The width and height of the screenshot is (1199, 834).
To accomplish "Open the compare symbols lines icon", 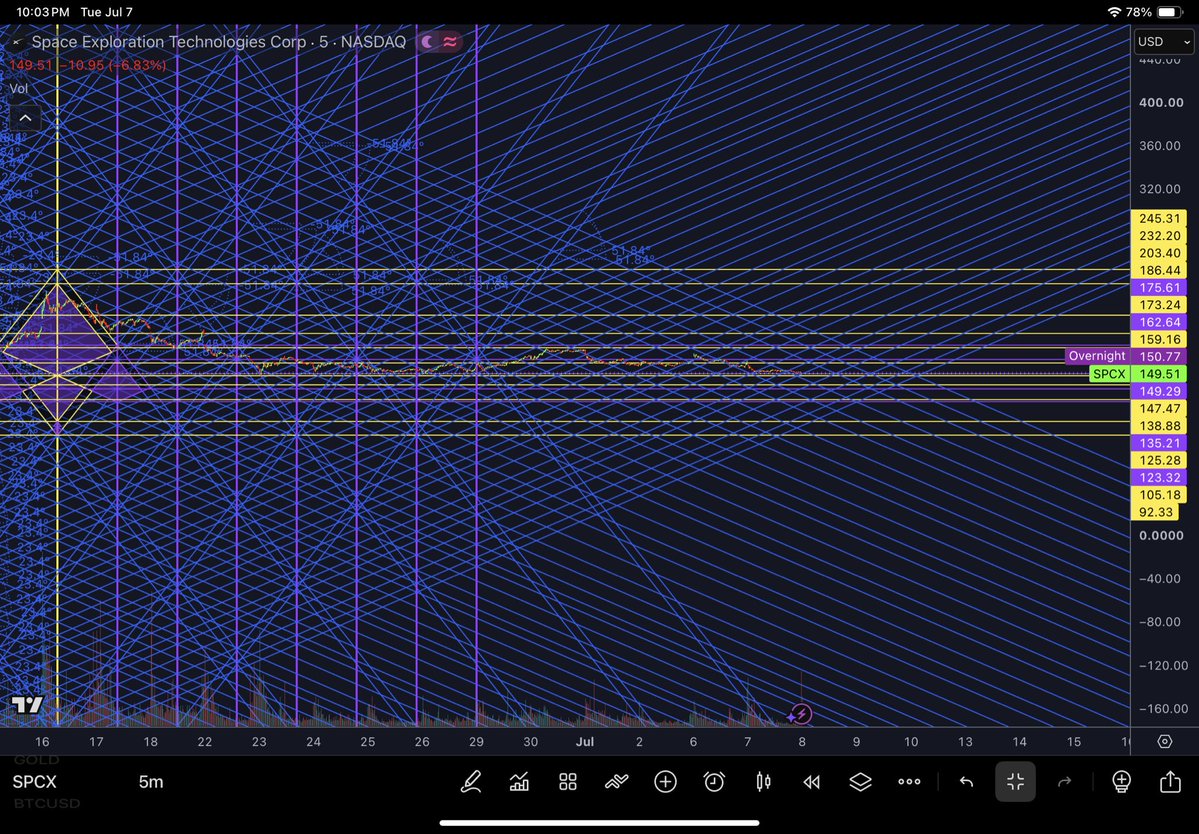I will [616, 781].
